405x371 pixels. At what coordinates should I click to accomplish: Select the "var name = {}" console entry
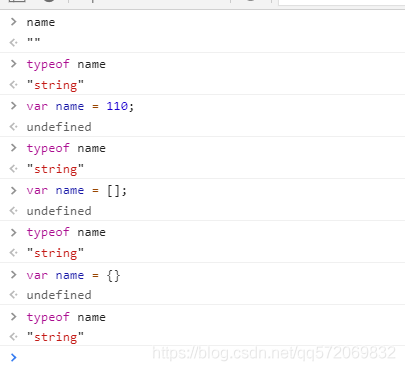coord(73,275)
